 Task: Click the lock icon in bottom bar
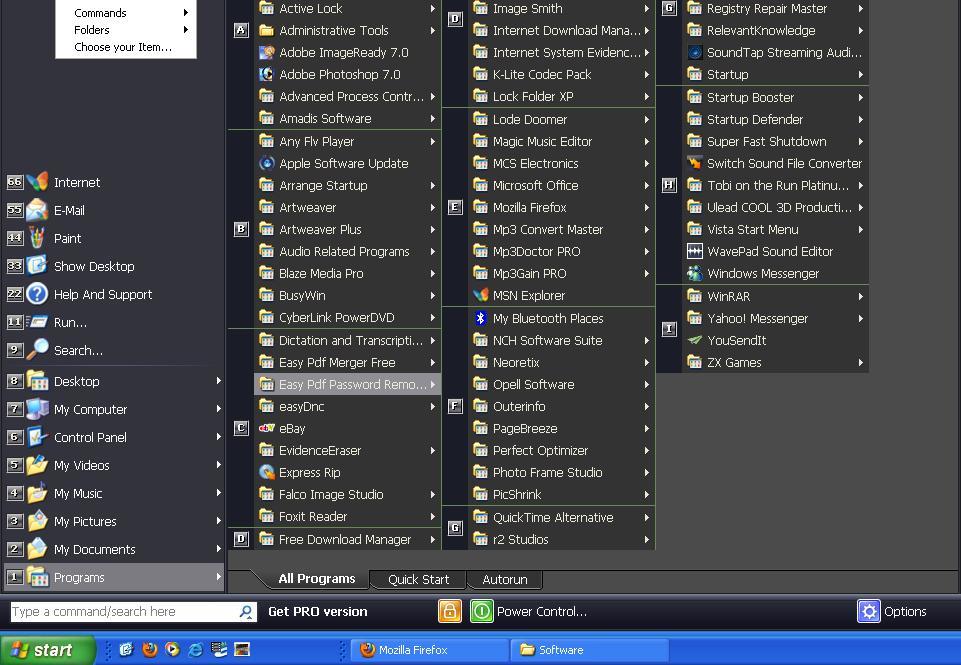coord(449,611)
